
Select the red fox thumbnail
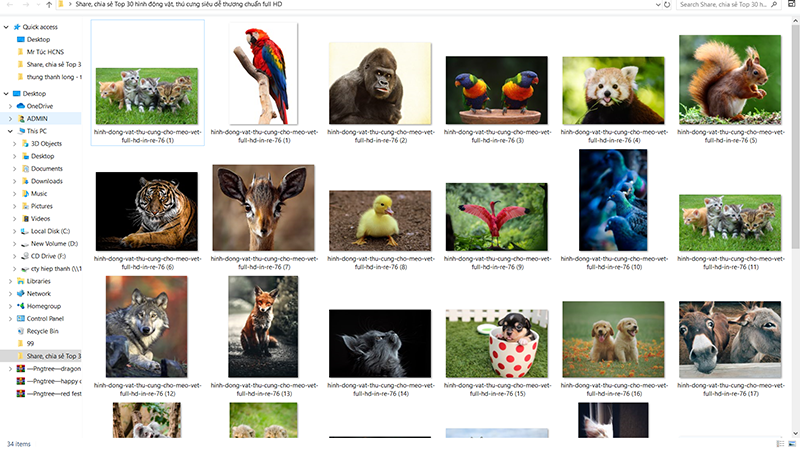click(x=263, y=327)
